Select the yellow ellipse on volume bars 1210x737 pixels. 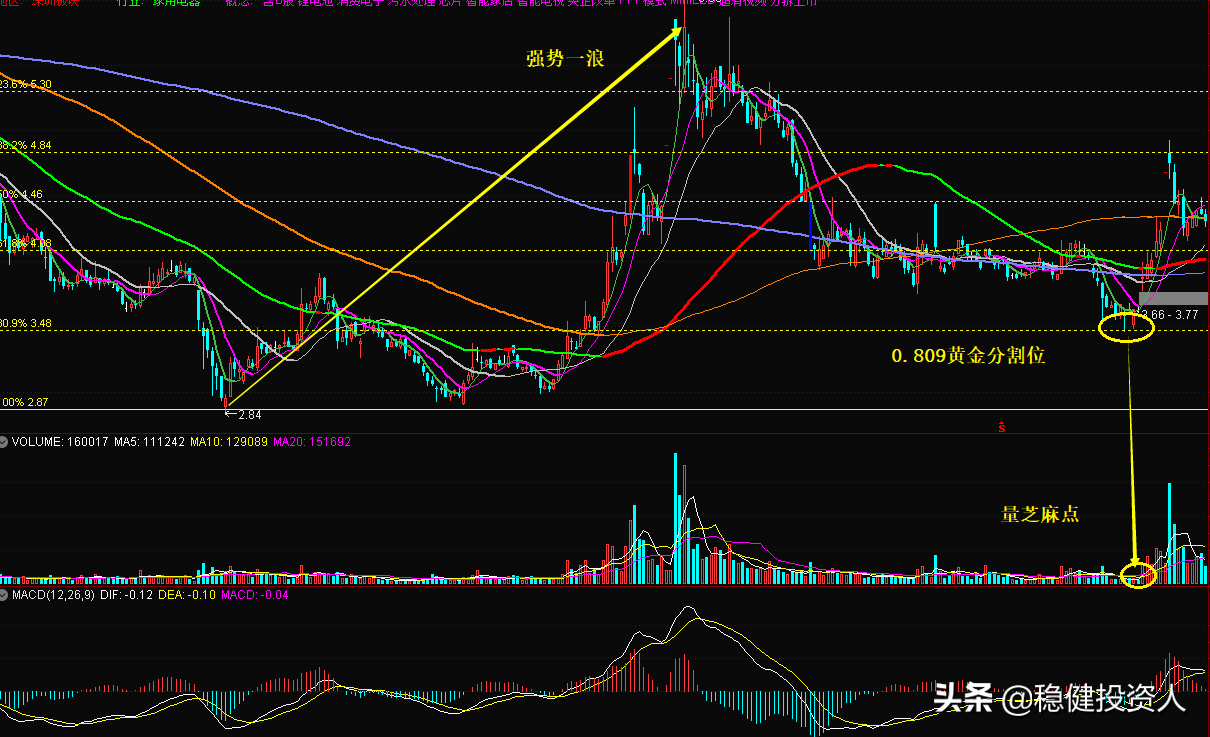(x=1137, y=574)
